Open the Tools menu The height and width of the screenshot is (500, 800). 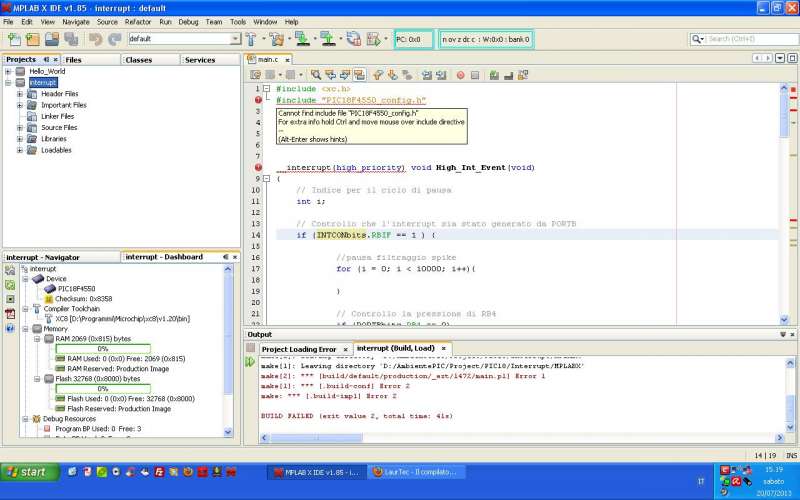(238, 22)
